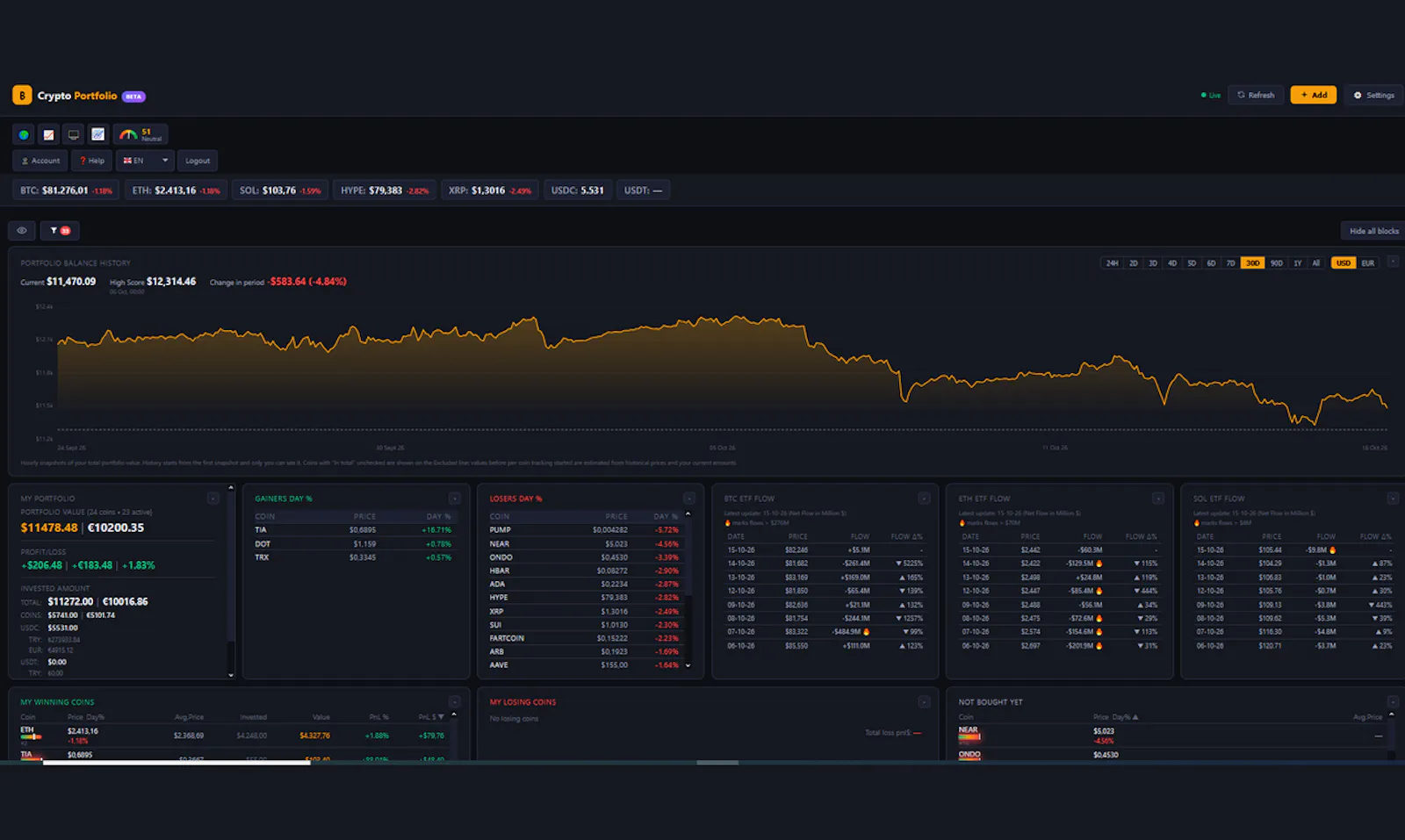
Task: Click the orange Crypto Portfolio logo icon
Action: [x=22, y=96]
